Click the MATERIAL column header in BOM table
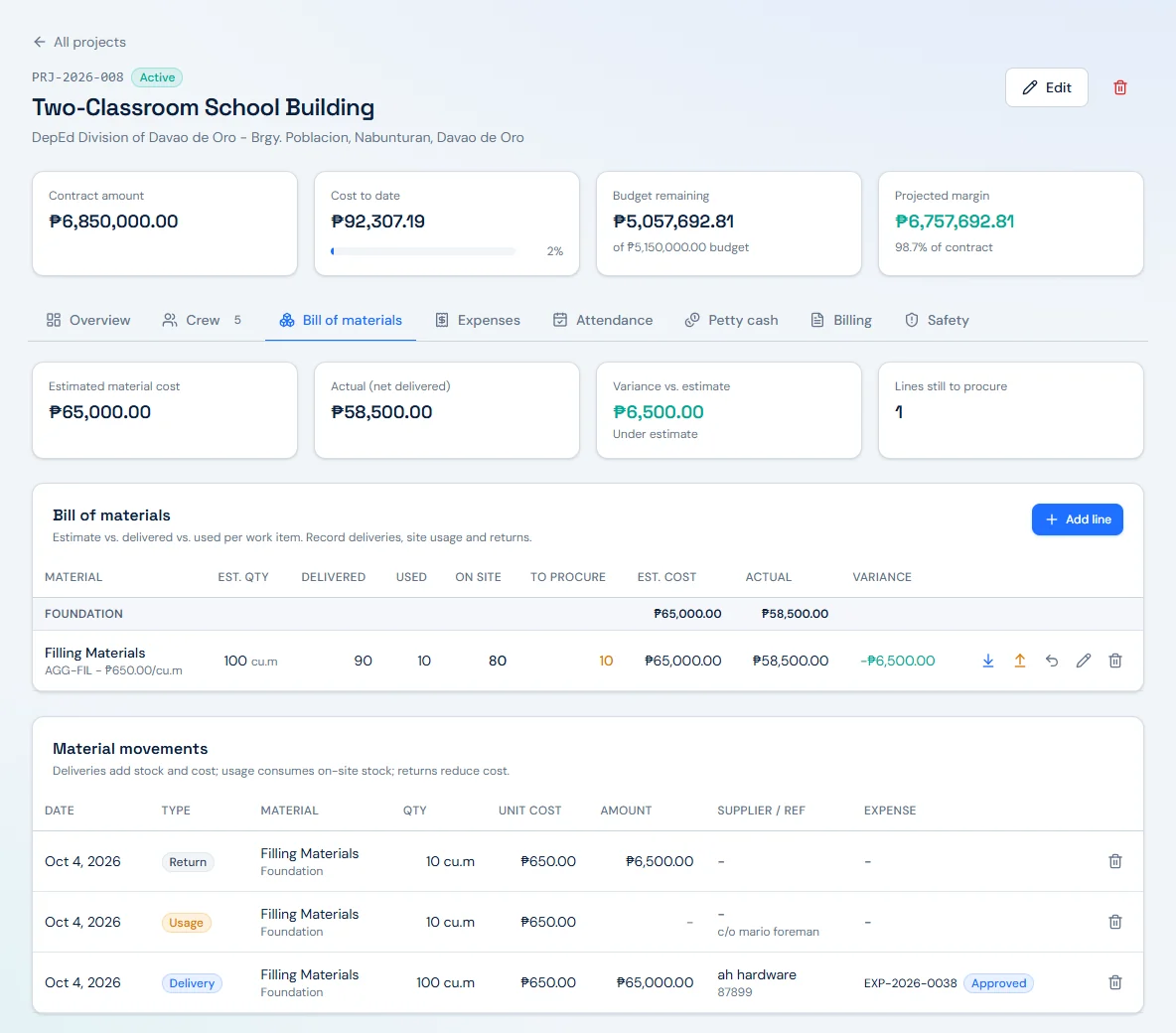 pos(73,577)
